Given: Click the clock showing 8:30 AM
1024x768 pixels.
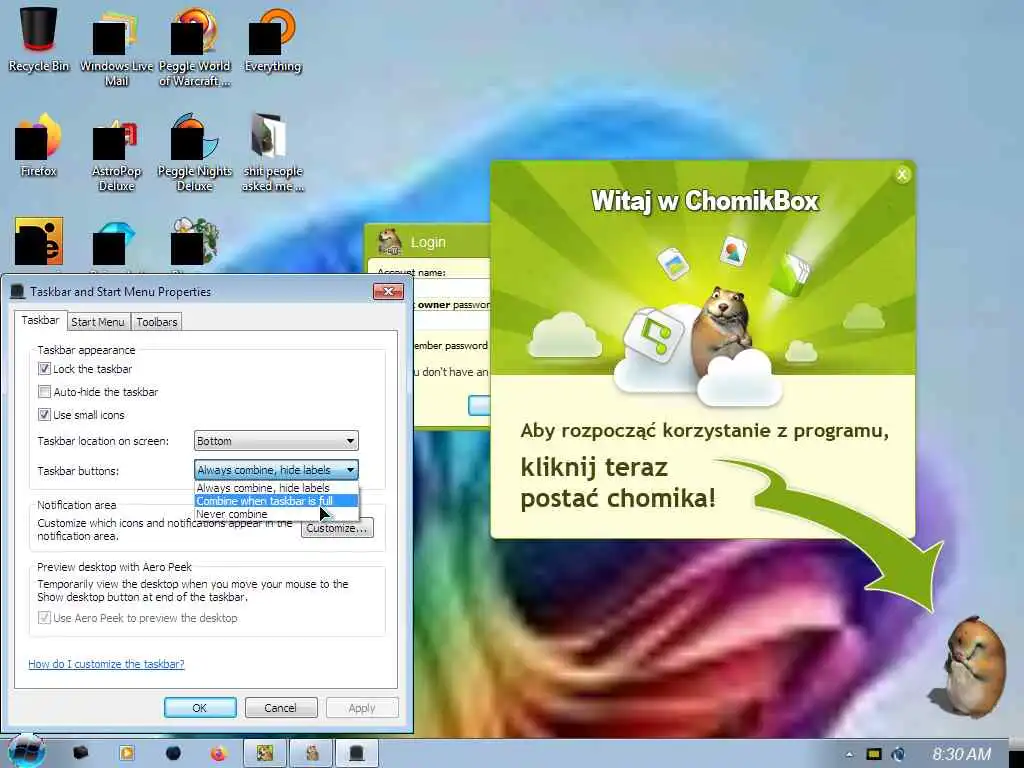Looking at the screenshot, I should (x=961, y=754).
